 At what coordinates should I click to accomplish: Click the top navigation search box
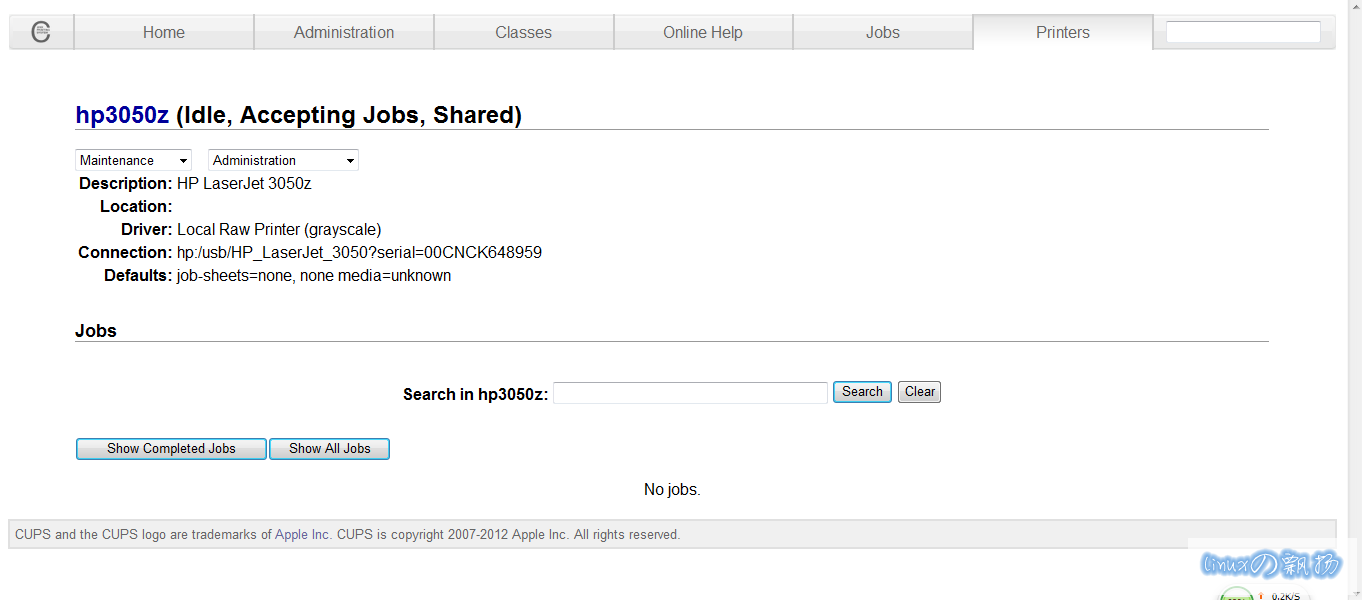tap(1243, 32)
